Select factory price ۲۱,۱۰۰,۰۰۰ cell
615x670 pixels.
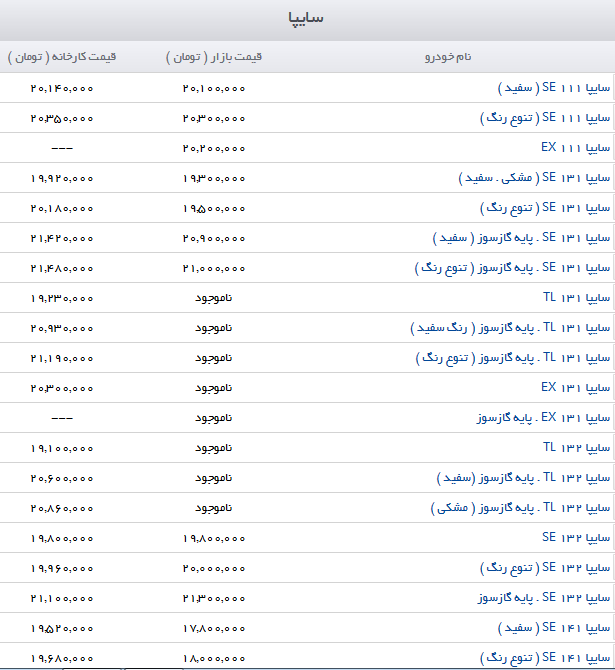tap(62, 598)
